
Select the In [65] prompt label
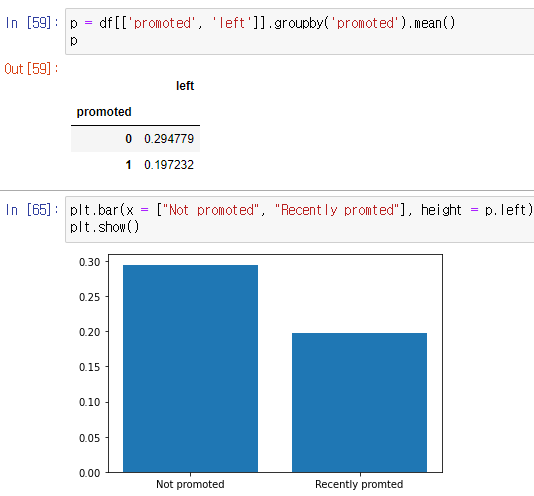[32, 210]
